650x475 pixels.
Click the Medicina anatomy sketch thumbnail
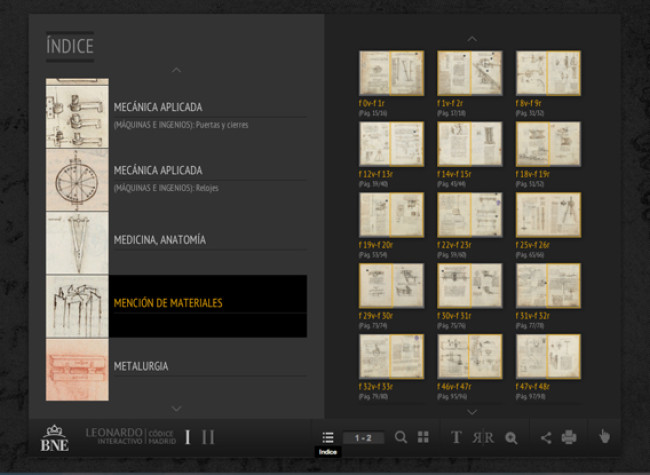coord(77,243)
